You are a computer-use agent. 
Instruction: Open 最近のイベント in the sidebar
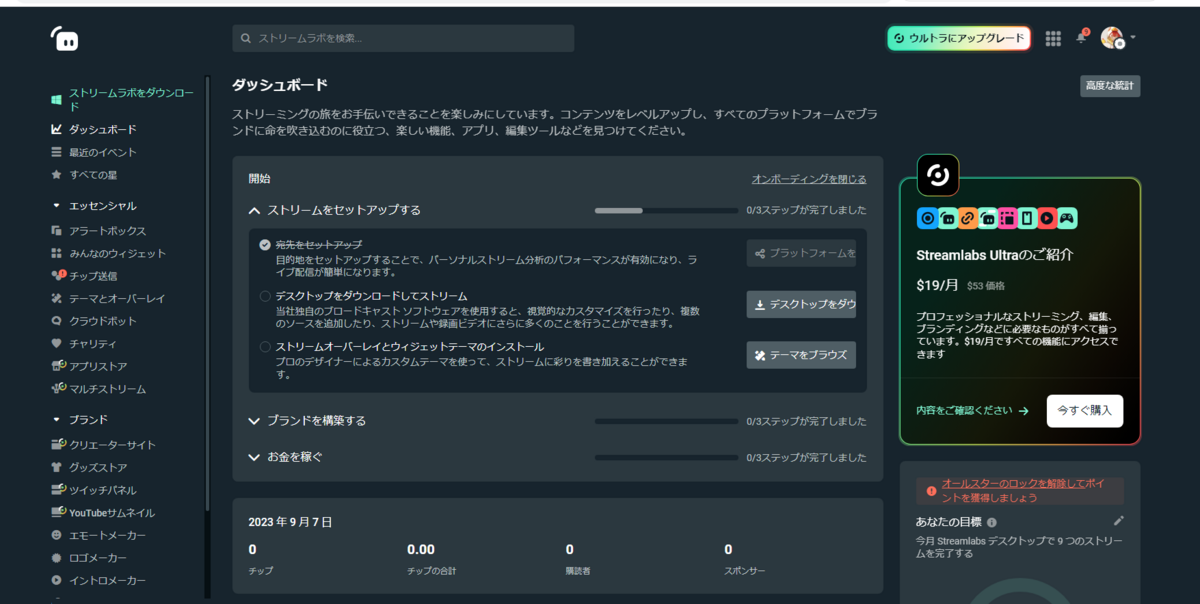tap(102, 152)
